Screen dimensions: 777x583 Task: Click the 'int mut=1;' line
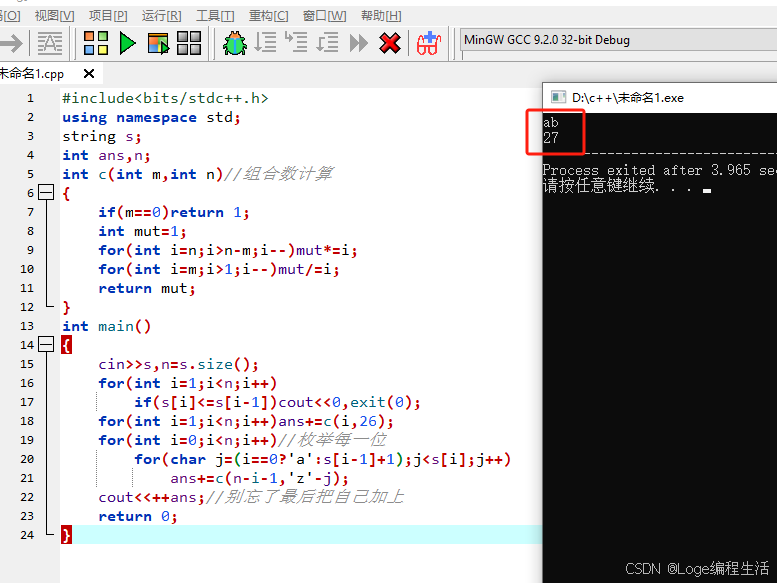[142, 231]
